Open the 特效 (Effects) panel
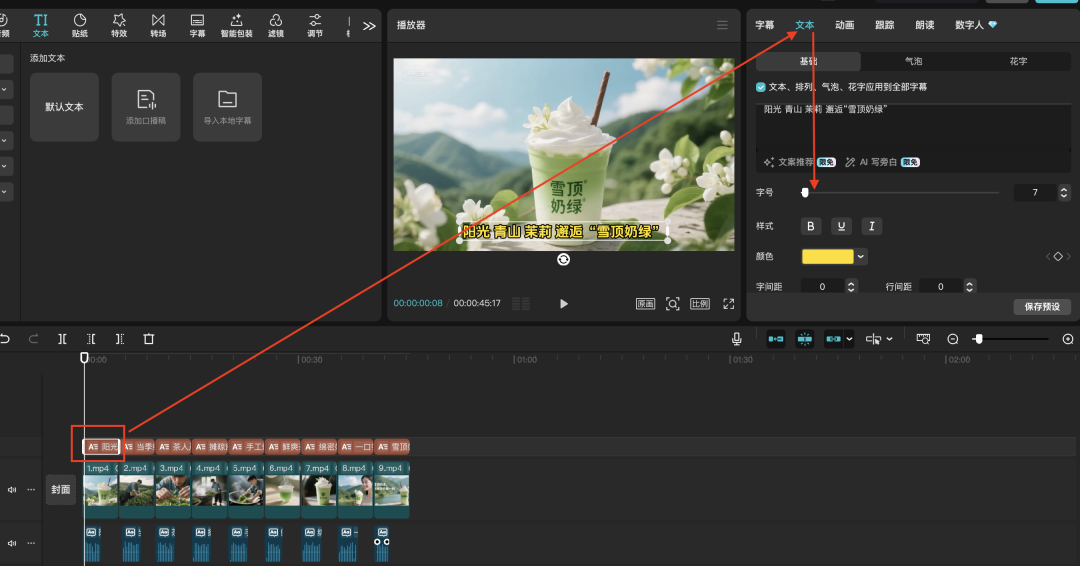The image size is (1080, 566). [119, 25]
